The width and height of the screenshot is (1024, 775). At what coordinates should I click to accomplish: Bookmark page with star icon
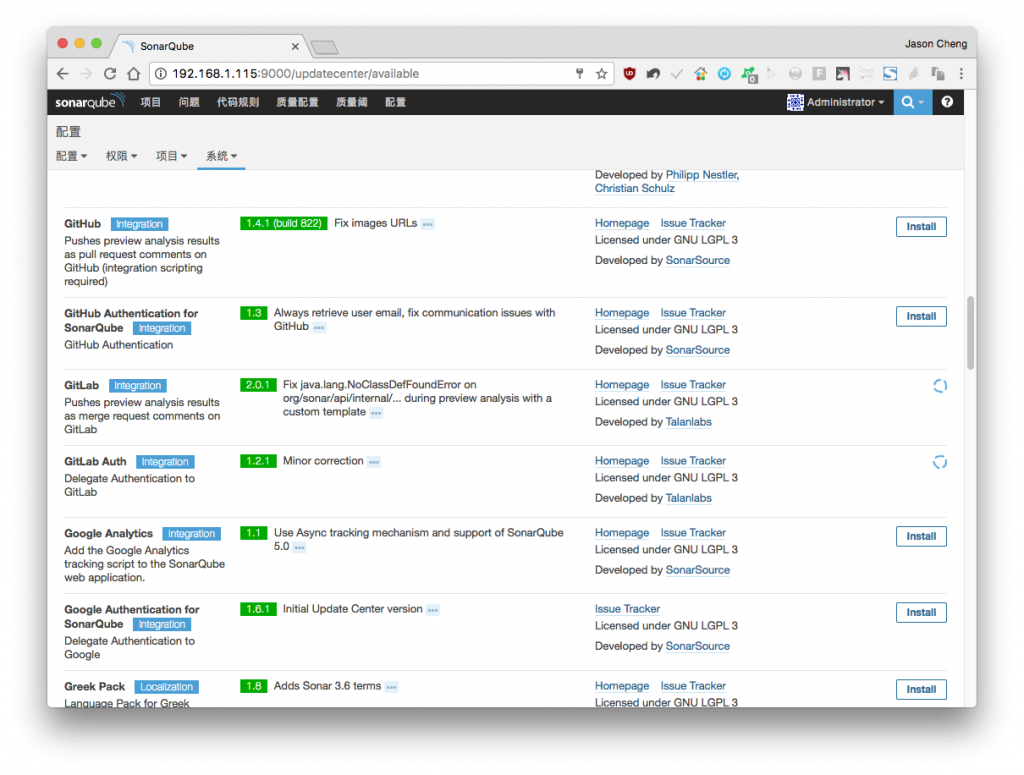[x=601, y=74]
